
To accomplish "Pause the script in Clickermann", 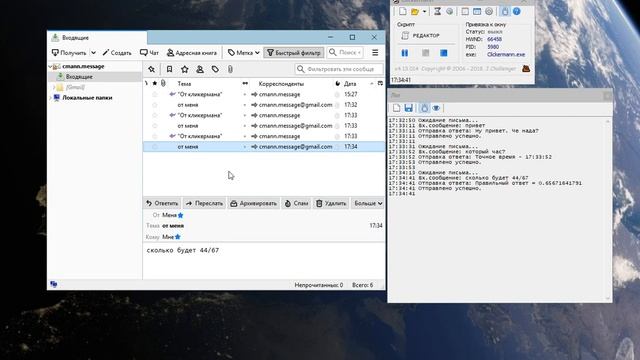I will [404, 53].
